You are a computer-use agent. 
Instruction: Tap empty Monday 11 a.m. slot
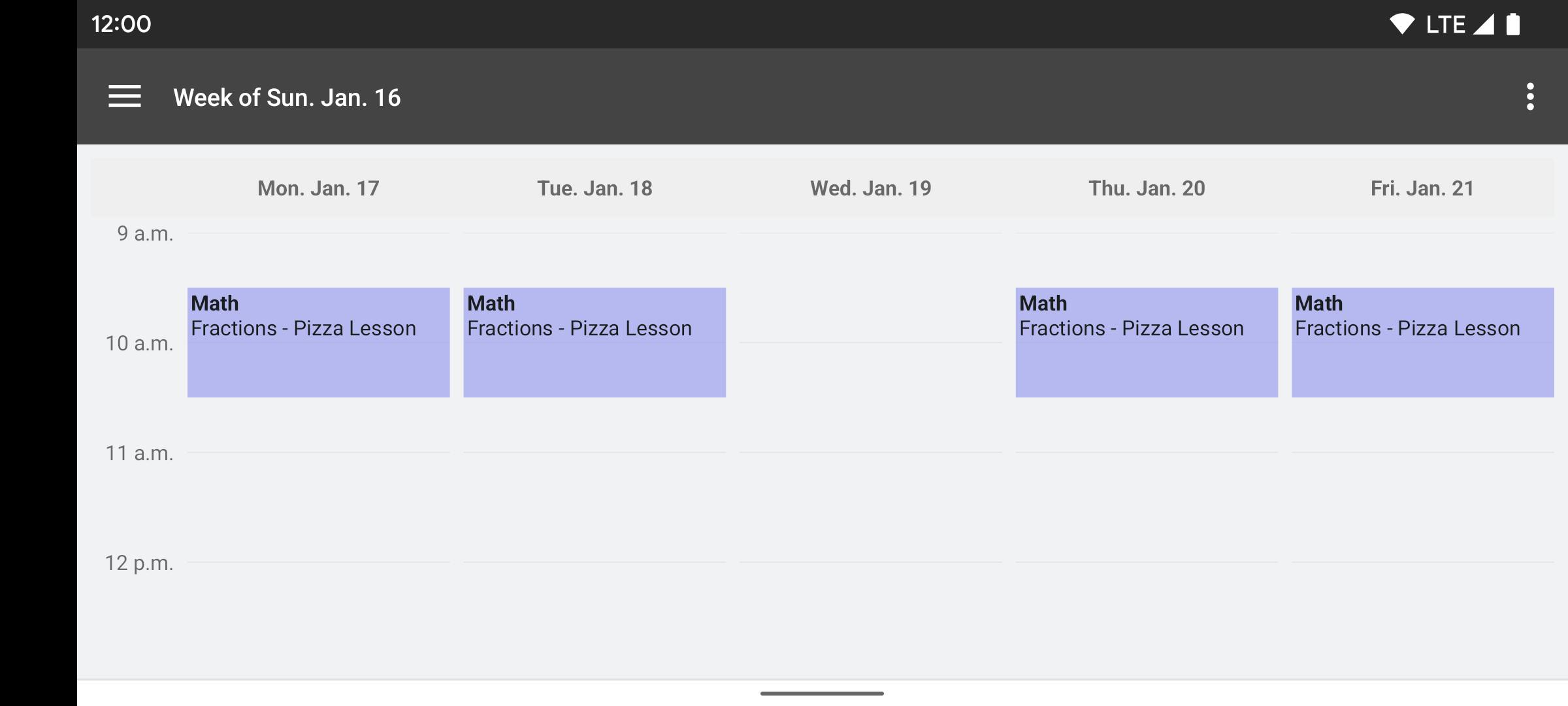pyautogui.click(x=318, y=507)
